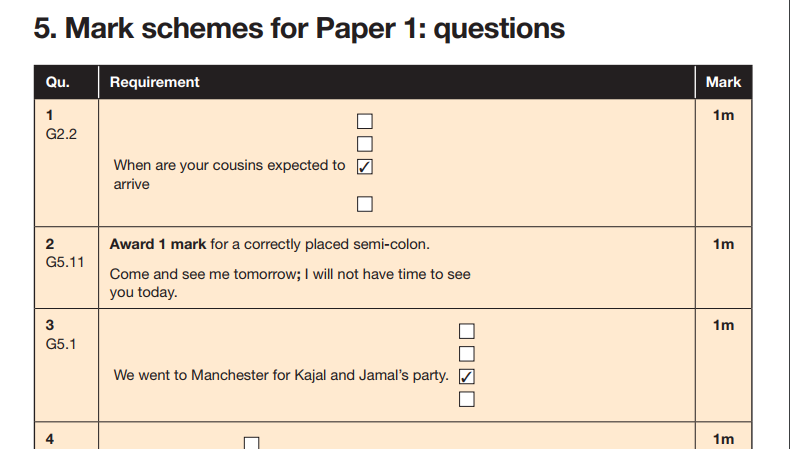Image resolution: width=790 pixels, height=449 pixels.
Task: Click the partly visible checkbox in question 4
Action: (x=251, y=443)
